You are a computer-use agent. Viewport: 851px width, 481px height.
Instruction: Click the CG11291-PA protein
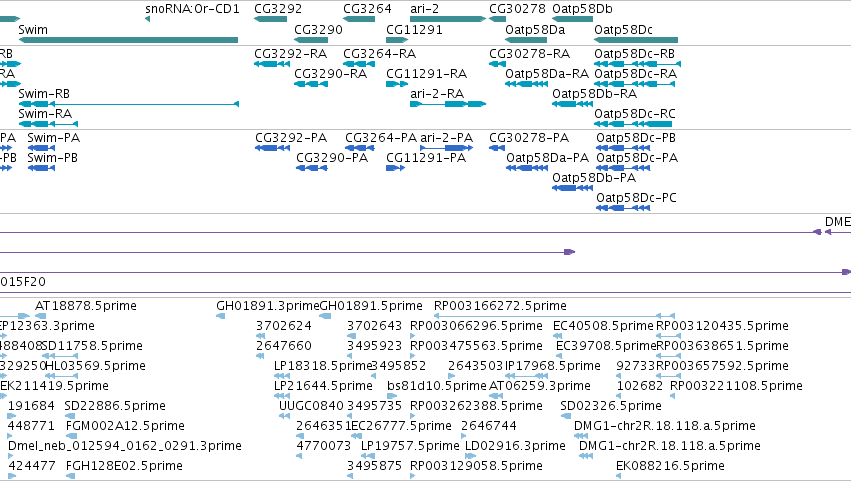(x=395, y=168)
